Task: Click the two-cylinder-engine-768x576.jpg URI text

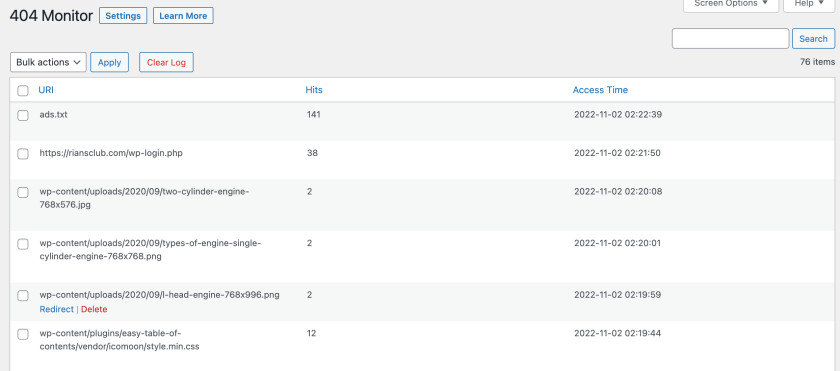Action: (x=144, y=198)
